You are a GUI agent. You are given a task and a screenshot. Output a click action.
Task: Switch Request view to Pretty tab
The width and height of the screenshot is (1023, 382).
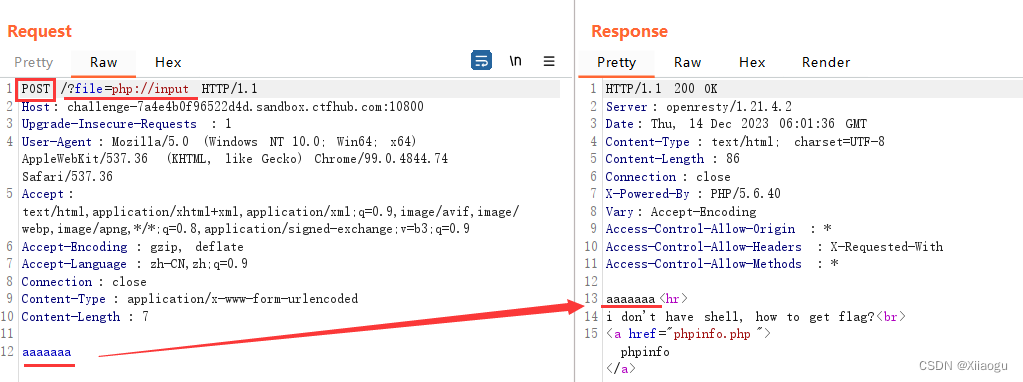pyautogui.click(x=33, y=63)
